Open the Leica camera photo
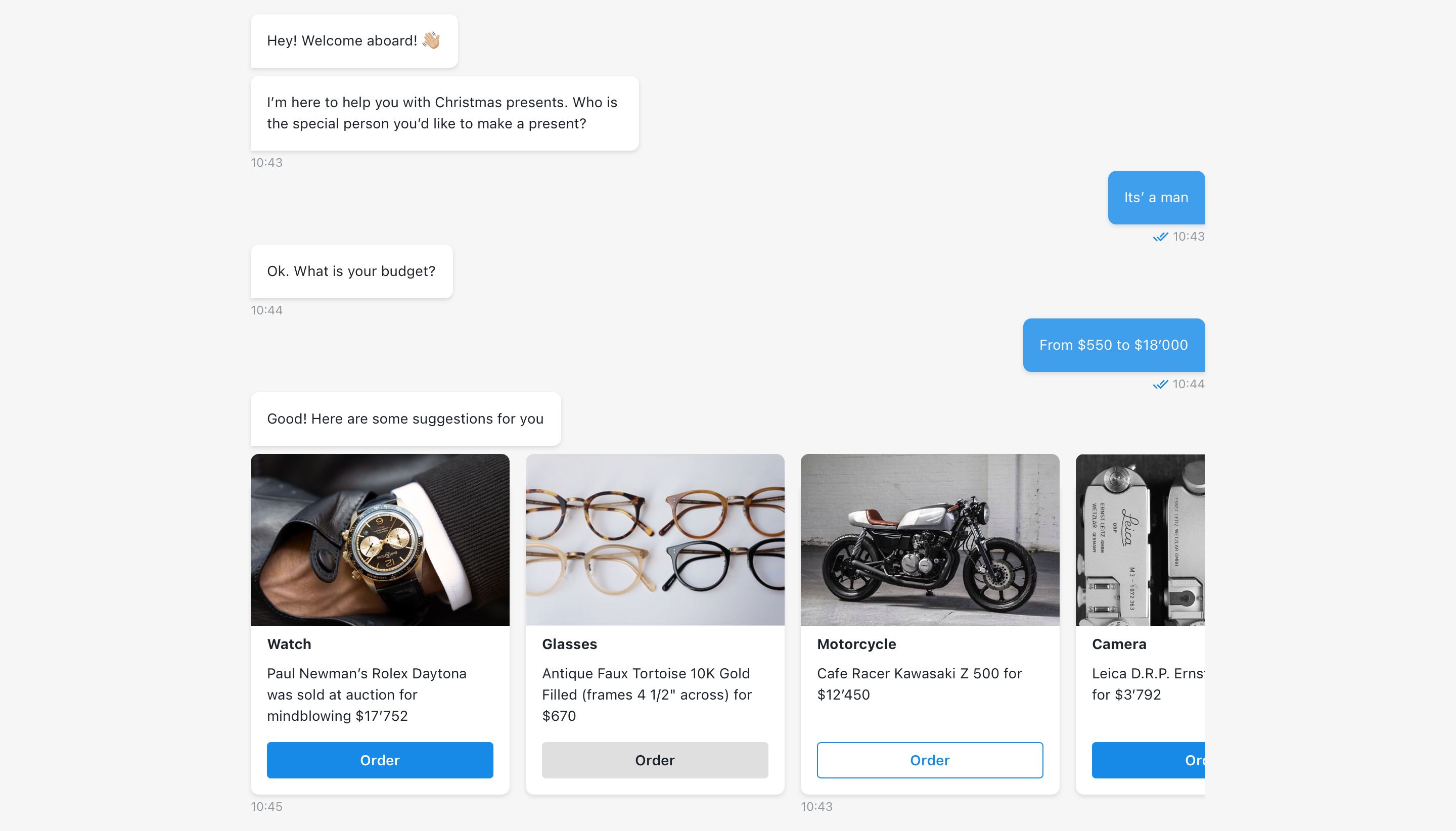 pyautogui.click(x=1141, y=539)
